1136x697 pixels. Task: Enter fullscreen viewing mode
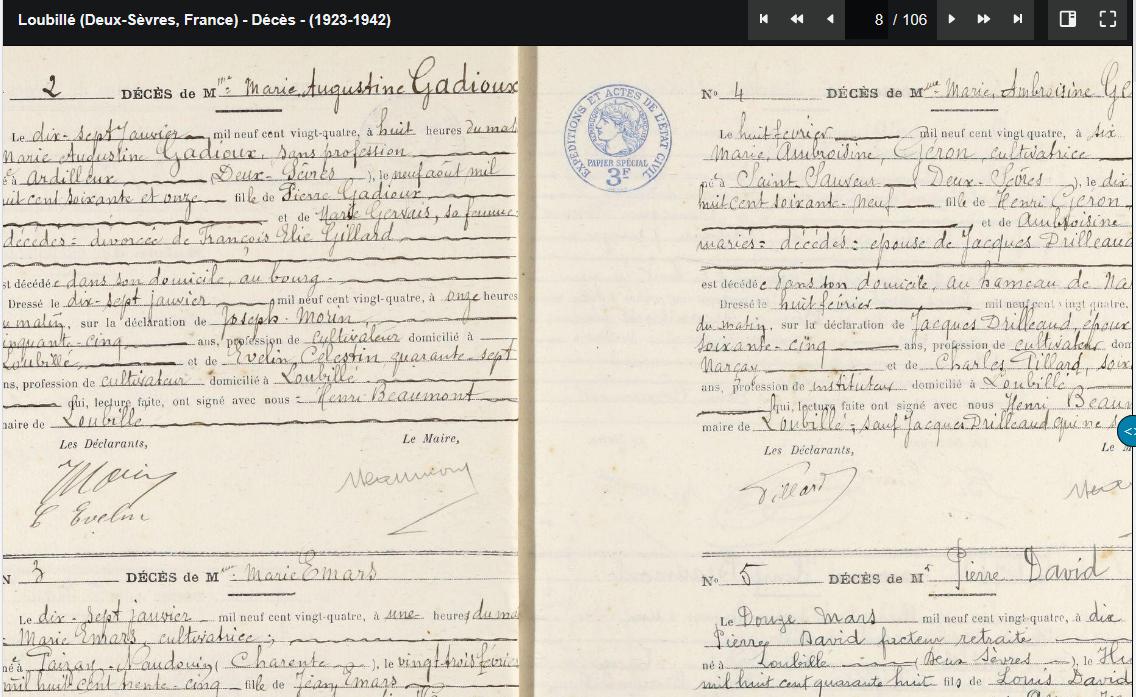click(x=1108, y=19)
